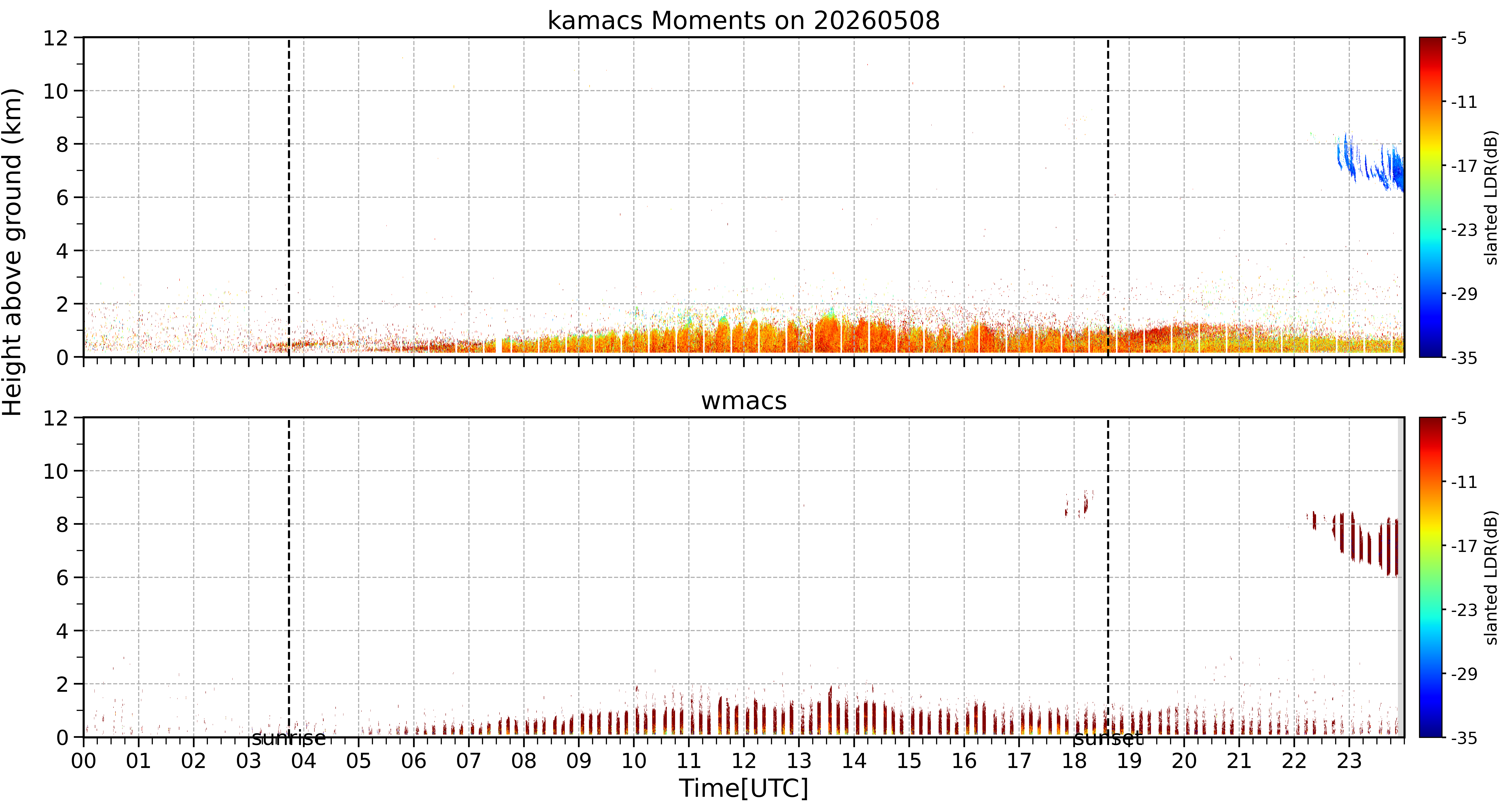Viewport: 1510px width, 812px height.
Task: Click the "06" time tick label
Action: [414, 761]
